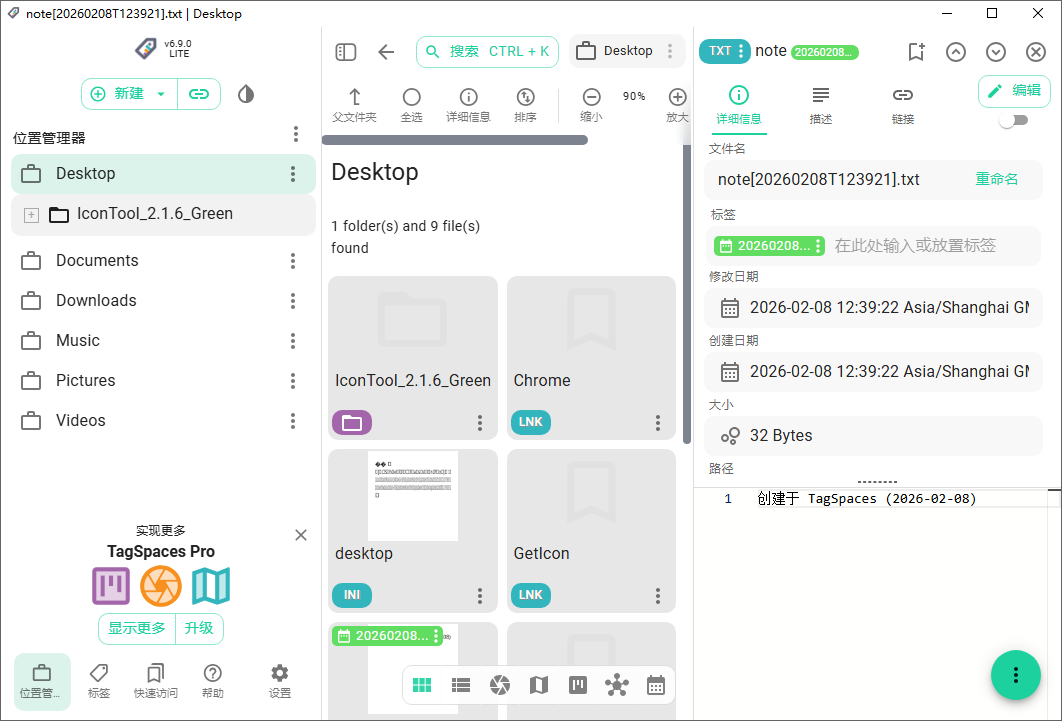Bookmark the opened note file
1062x721 pixels.
click(916, 52)
